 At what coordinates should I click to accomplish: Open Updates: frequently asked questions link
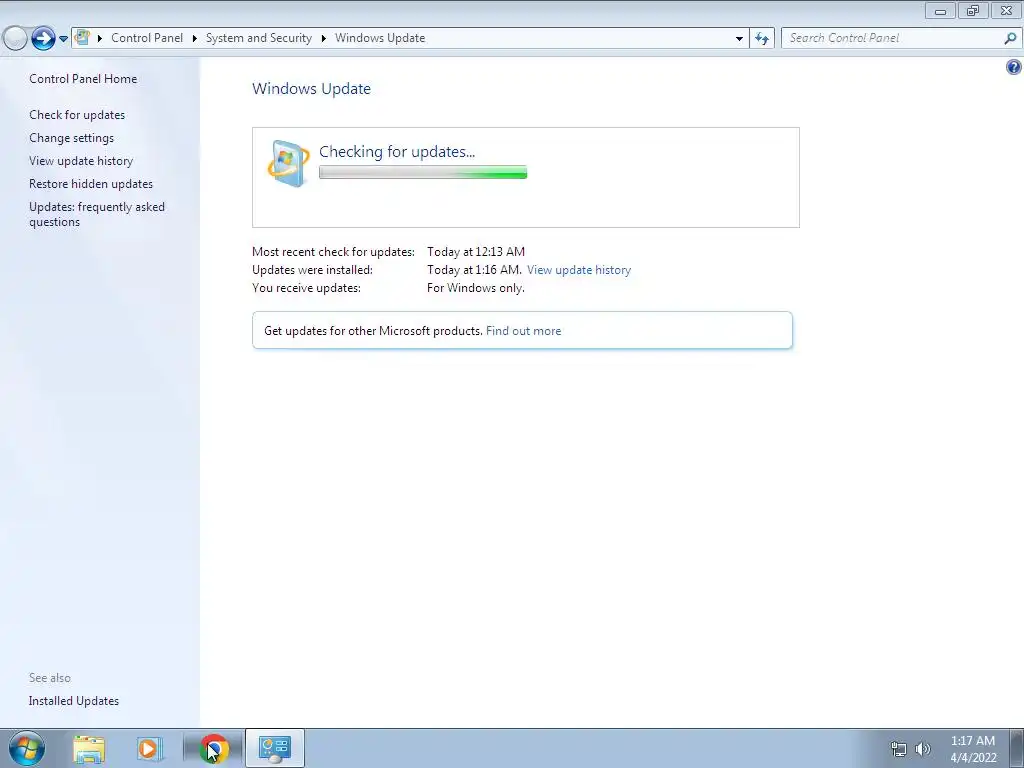[97, 214]
